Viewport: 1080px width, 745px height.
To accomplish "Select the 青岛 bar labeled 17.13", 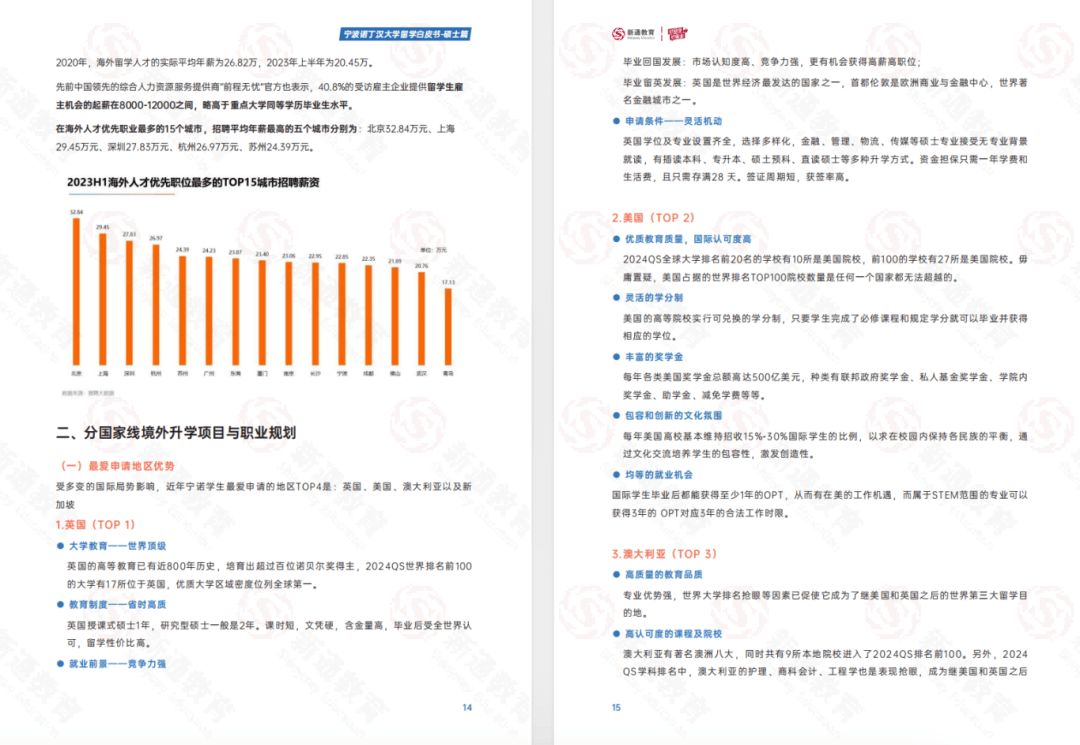I will click(448, 326).
